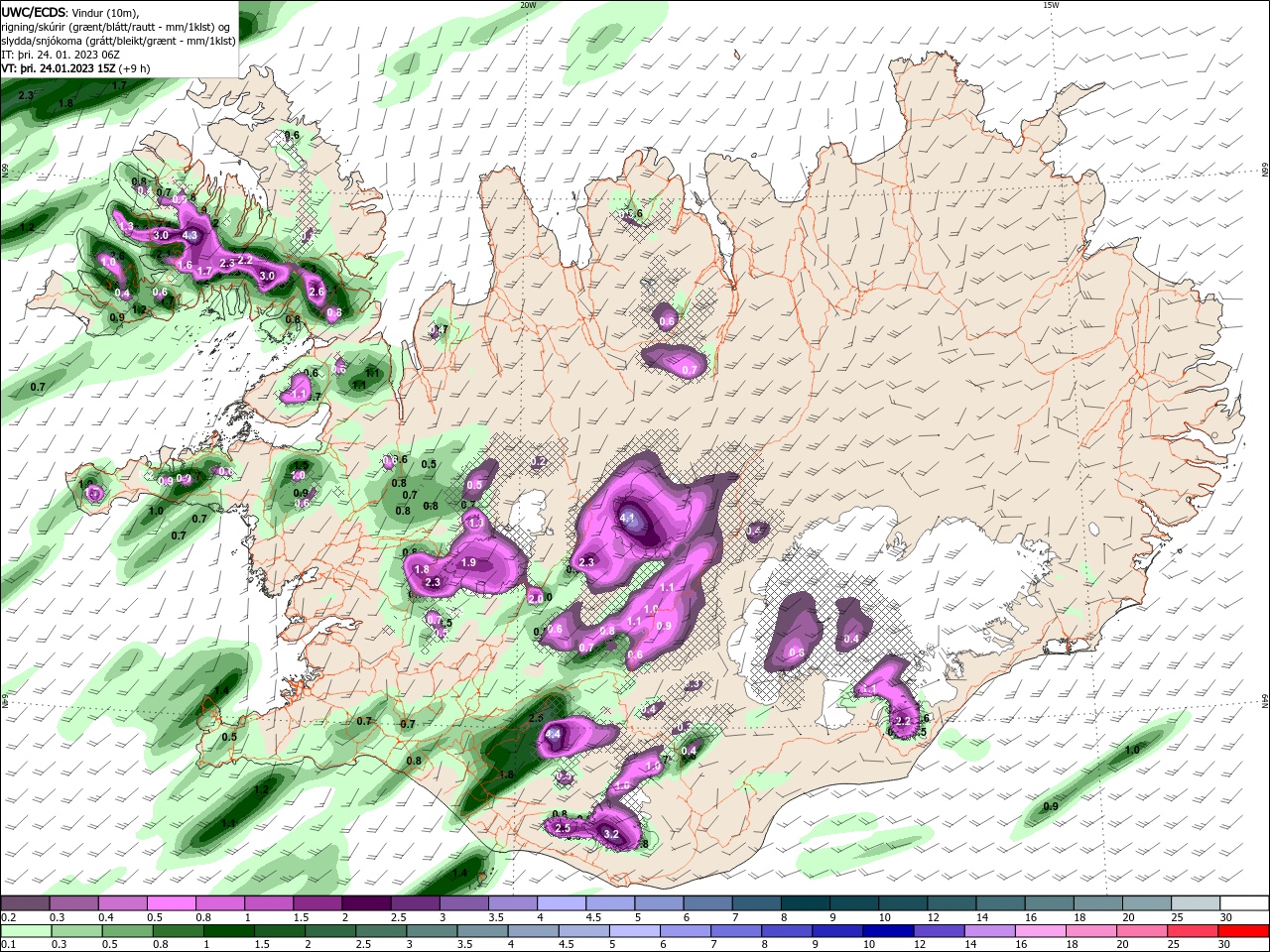The height and width of the screenshot is (952, 1270).
Task: Select the 10 label in the bottom legend row
Action: click(868, 946)
